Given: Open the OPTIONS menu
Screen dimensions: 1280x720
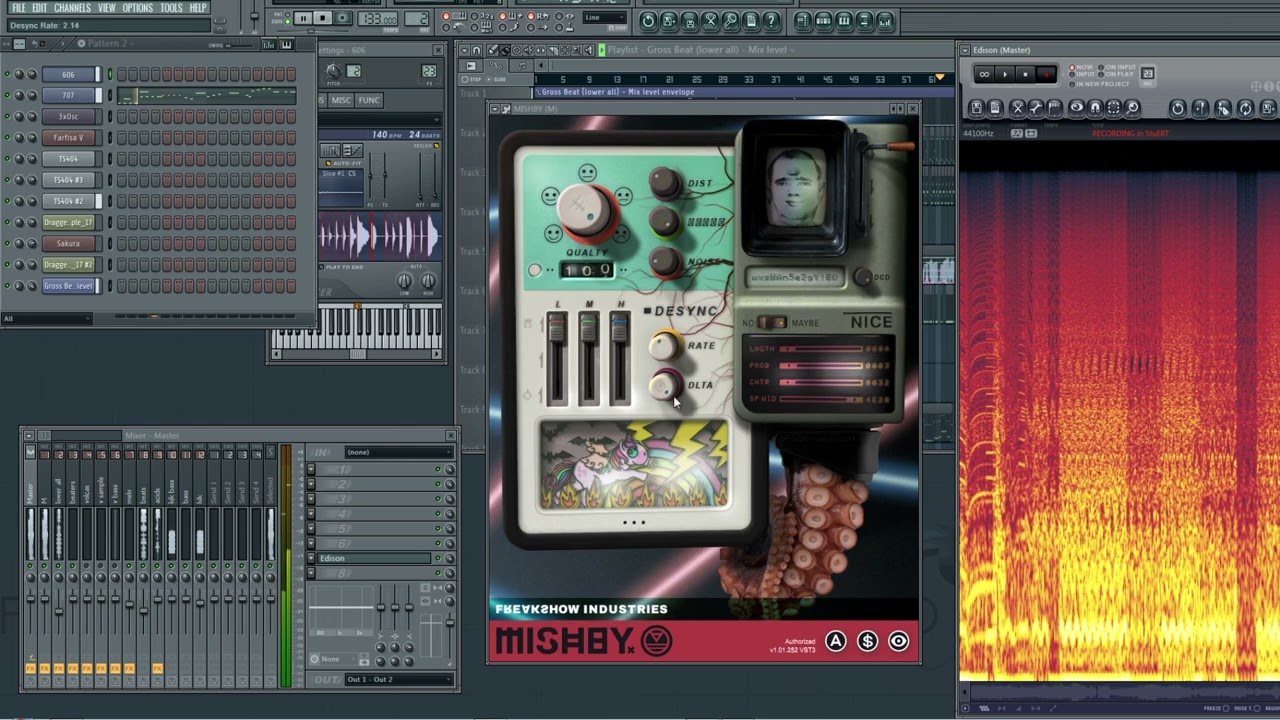Looking at the screenshot, I should point(138,8).
